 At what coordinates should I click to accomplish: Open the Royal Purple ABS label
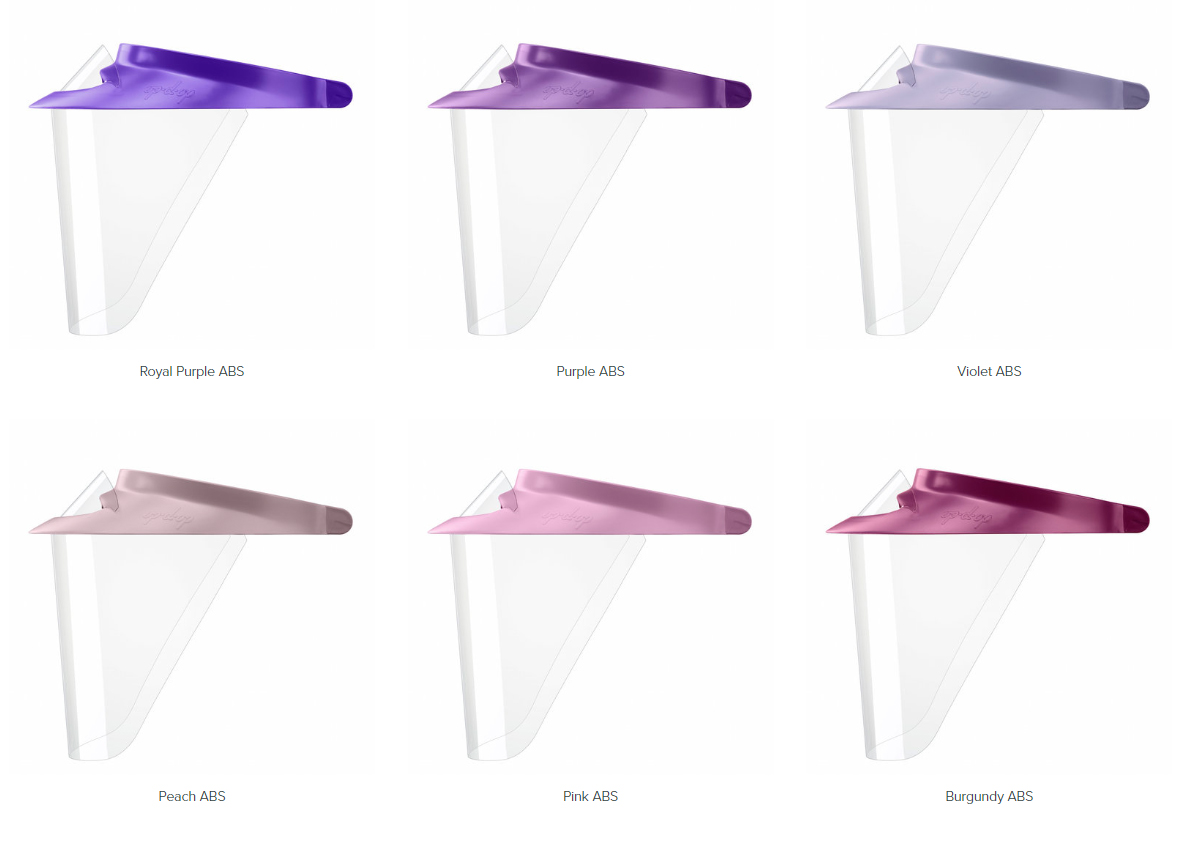(191, 371)
